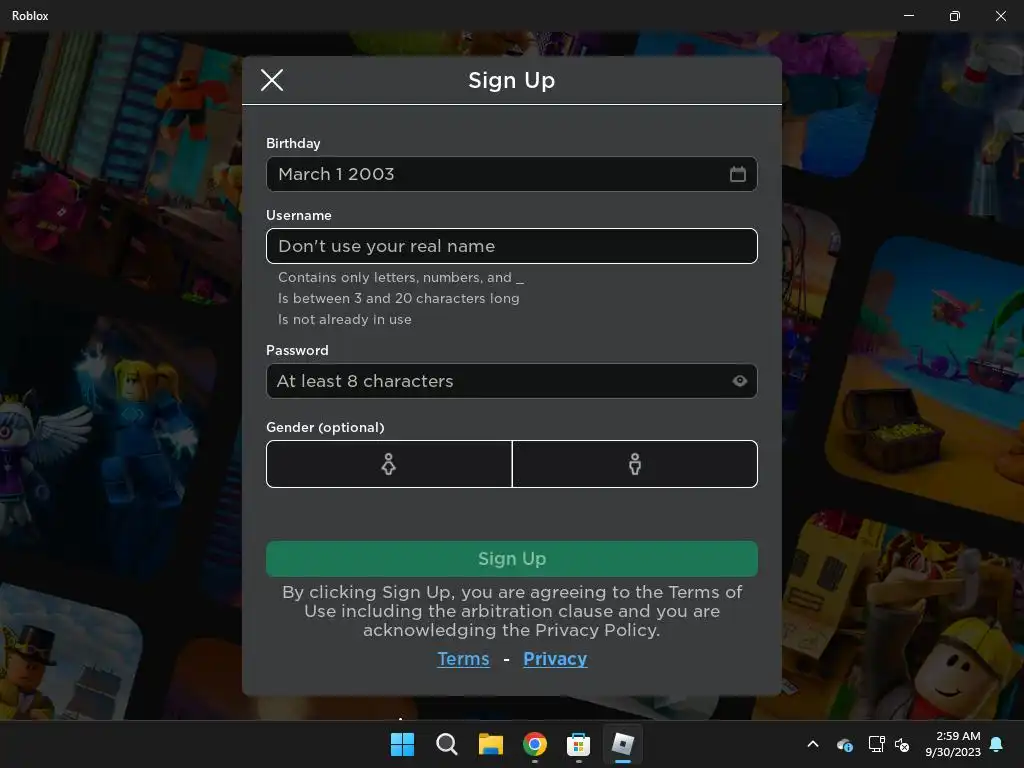Minimize the Roblox window
Image resolution: width=1024 pixels, height=768 pixels.
pyautogui.click(x=908, y=16)
